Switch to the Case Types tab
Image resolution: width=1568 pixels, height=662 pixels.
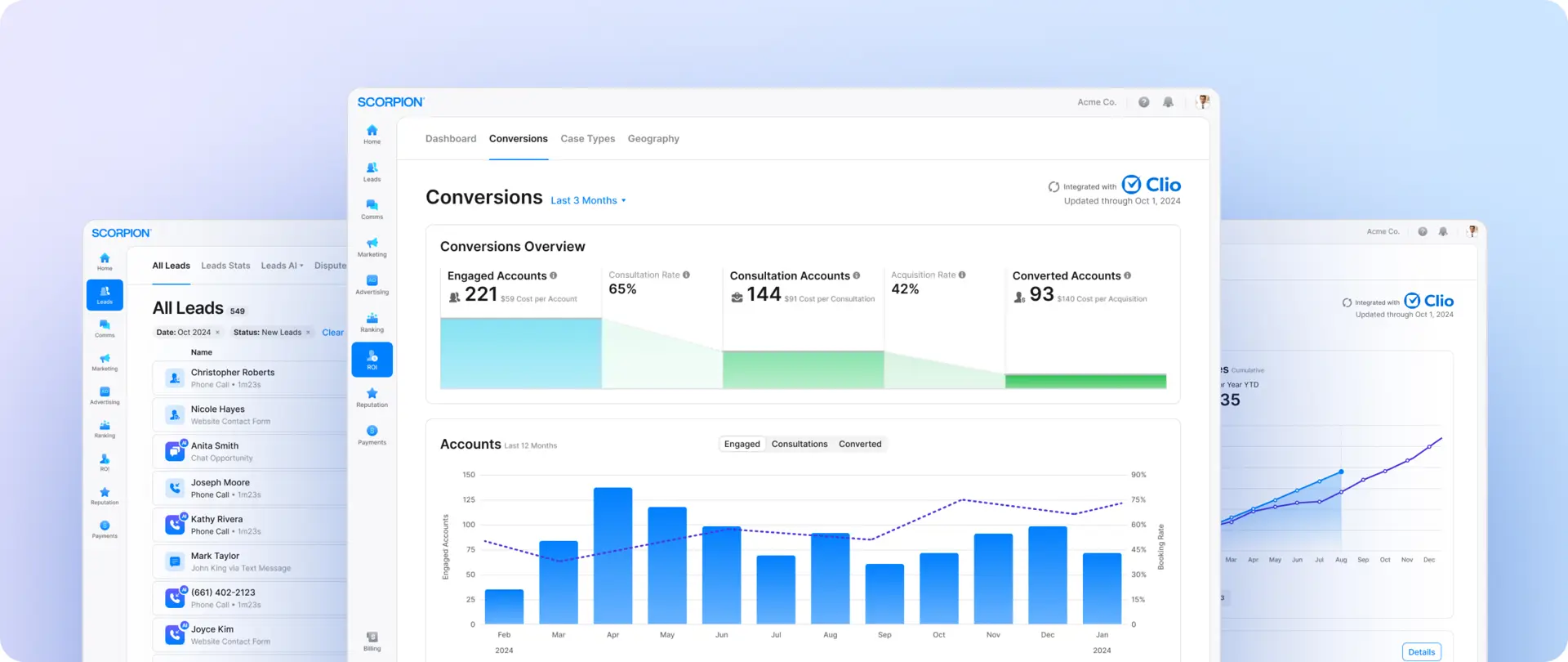(587, 139)
